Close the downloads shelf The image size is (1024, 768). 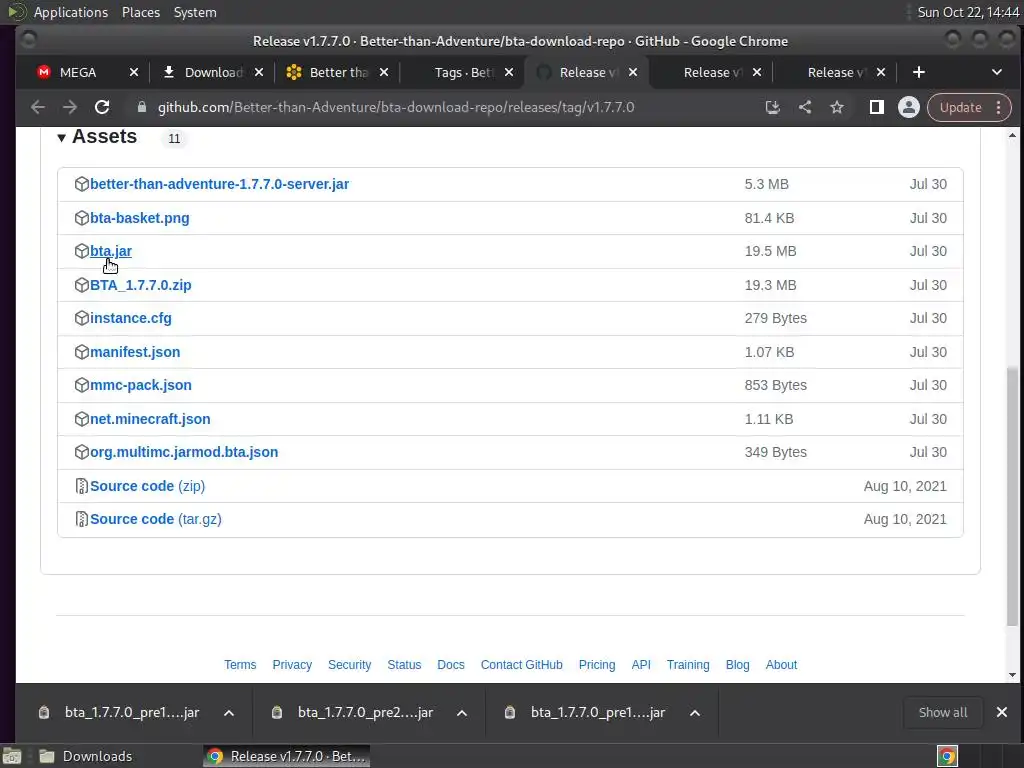coord(1002,712)
